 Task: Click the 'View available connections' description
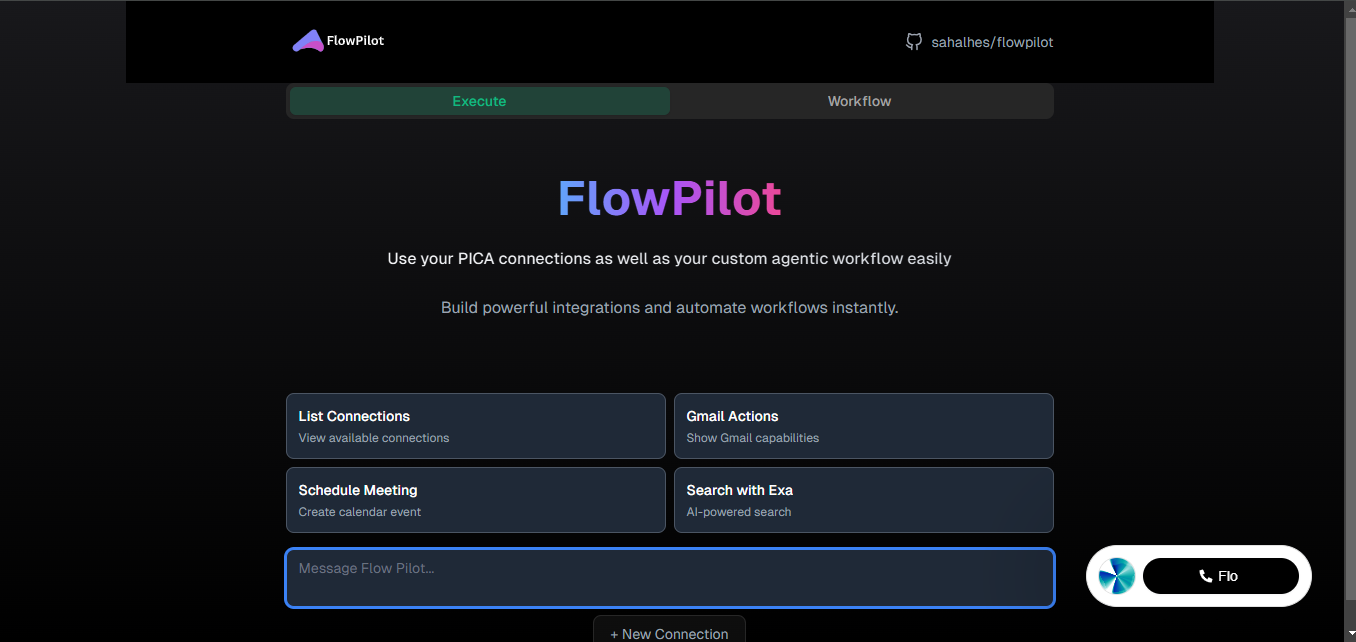pyautogui.click(x=374, y=438)
